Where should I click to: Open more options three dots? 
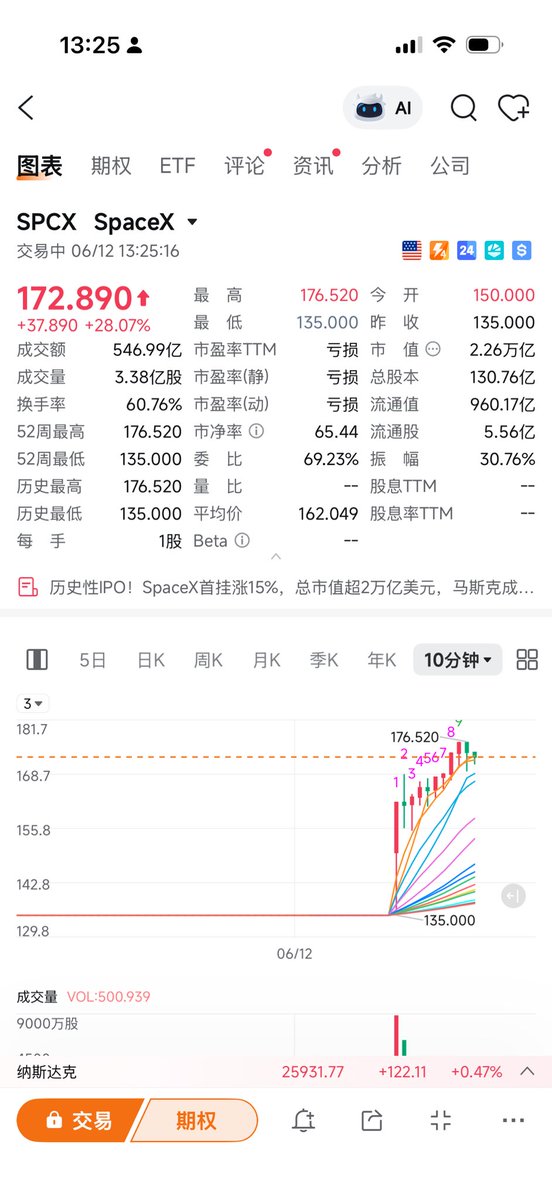tap(513, 1121)
